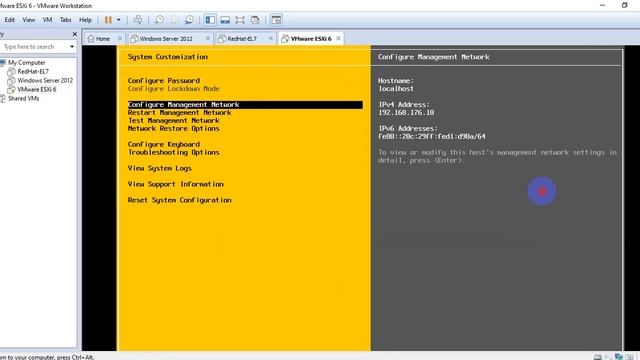Image resolution: width=640 pixels, height=360 pixels.
Task: Take a snapshot of this virtual machine
Action: (159, 20)
